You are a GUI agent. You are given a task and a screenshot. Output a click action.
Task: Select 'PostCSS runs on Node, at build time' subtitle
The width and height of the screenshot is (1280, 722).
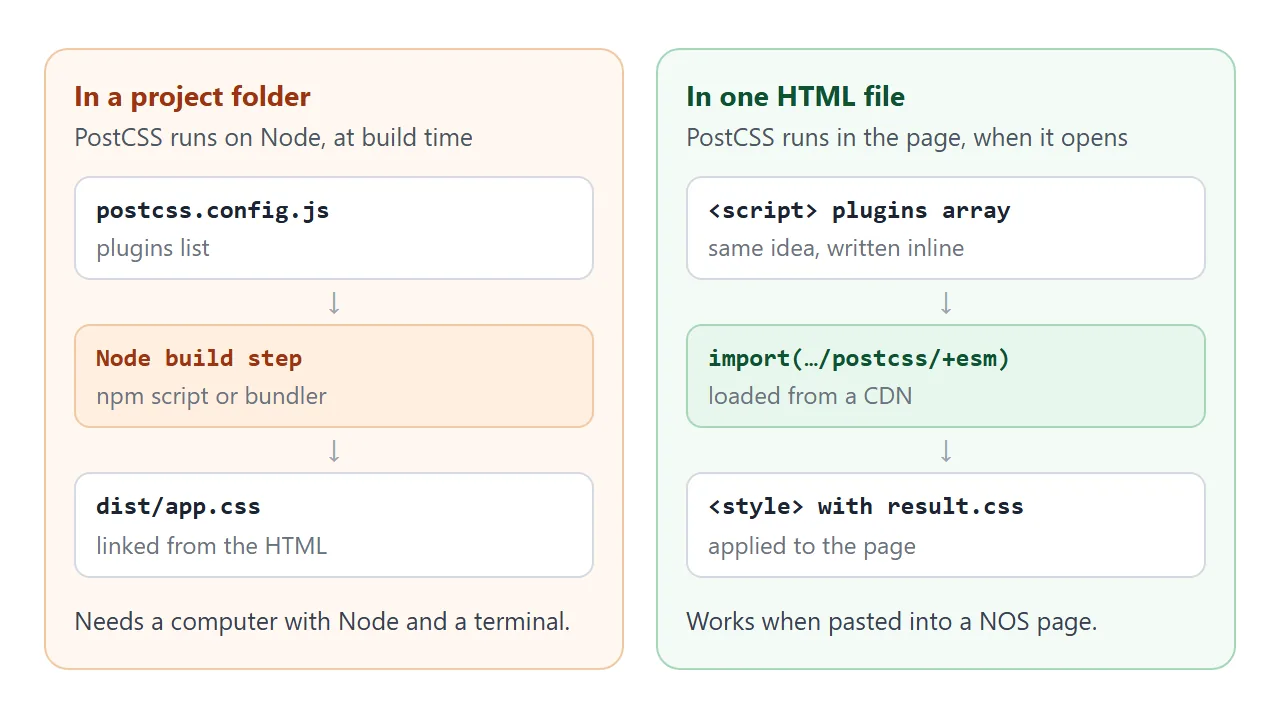coord(274,138)
